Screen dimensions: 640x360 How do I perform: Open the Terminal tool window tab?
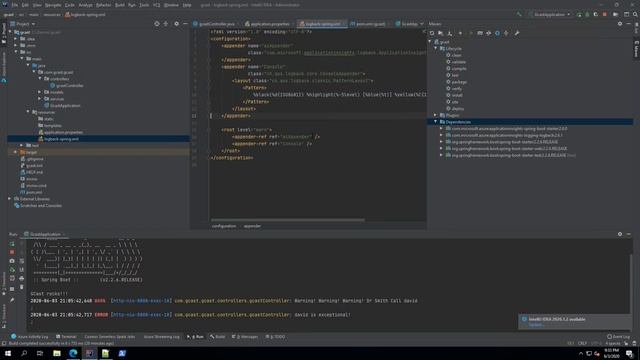pos(66,337)
